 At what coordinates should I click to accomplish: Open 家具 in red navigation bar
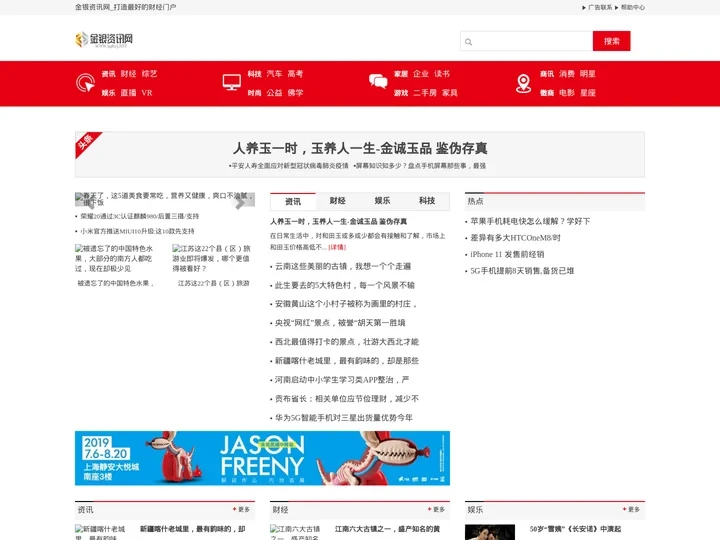point(450,93)
